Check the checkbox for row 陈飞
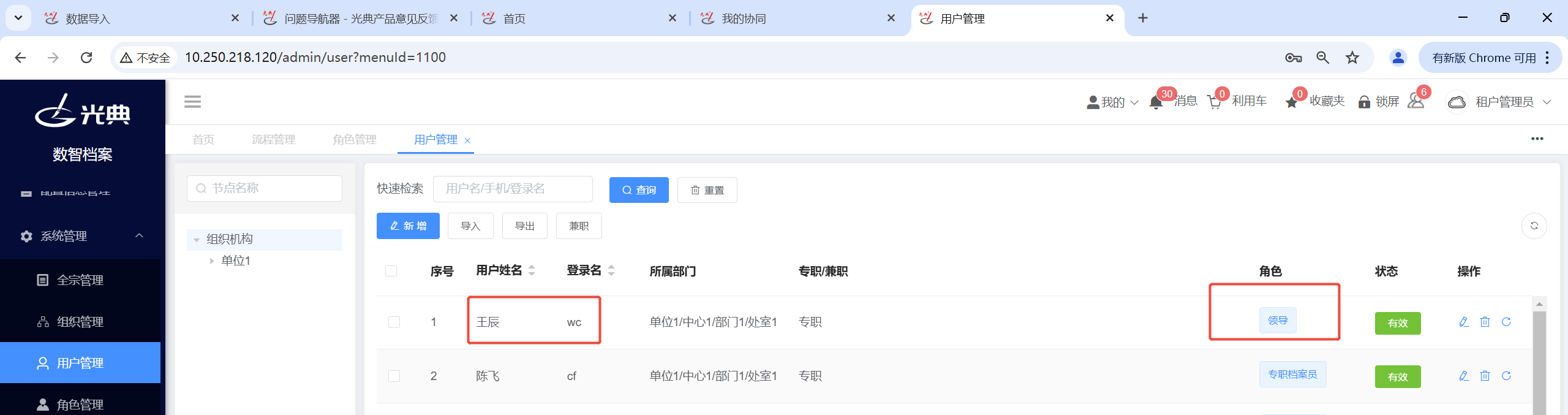 394,376
